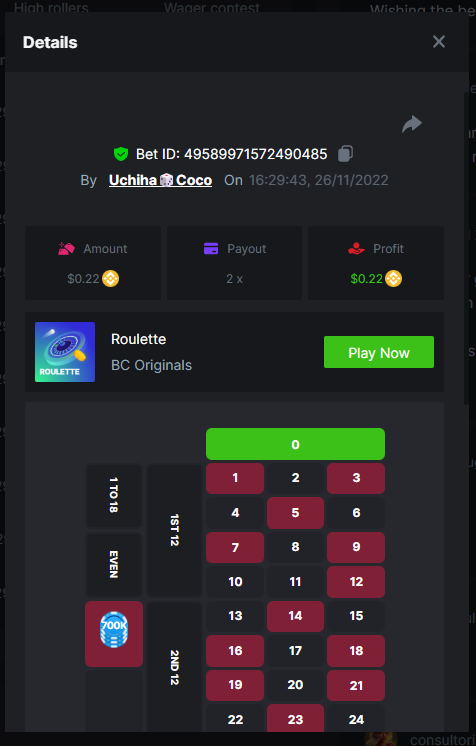Viewport: 476px width, 746px height.
Task: Click the 700K chip on red bet
Action: coord(114,630)
